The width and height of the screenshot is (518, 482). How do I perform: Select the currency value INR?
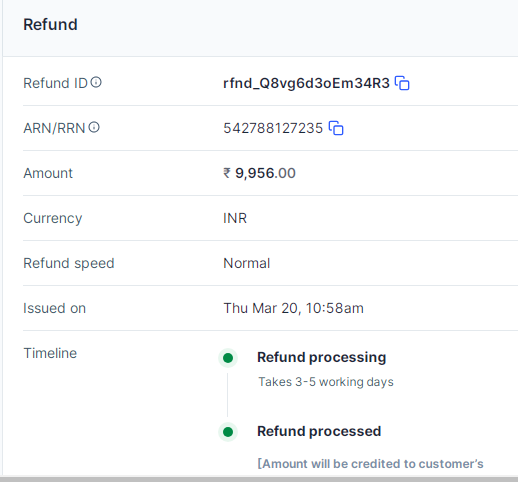[x=235, y=218]
